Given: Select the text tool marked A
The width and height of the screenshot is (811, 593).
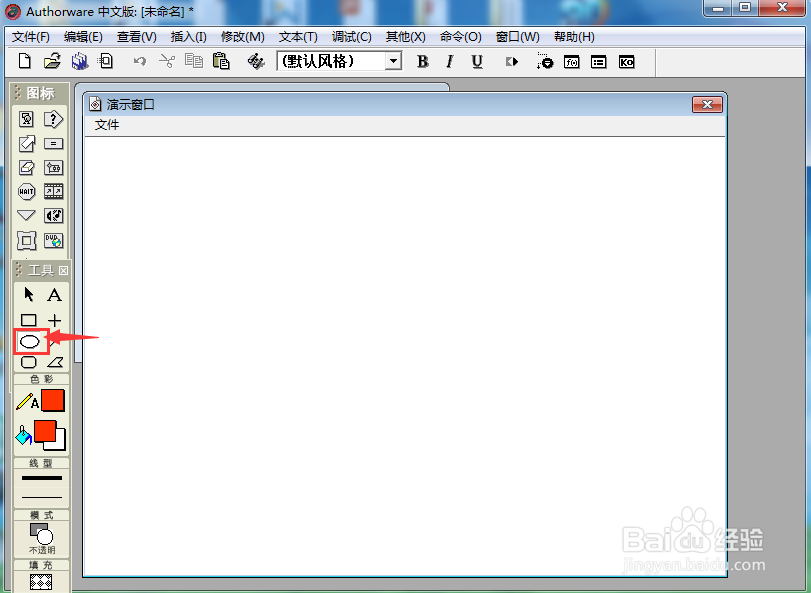Looking at the screenshot, I should [54, 295].
